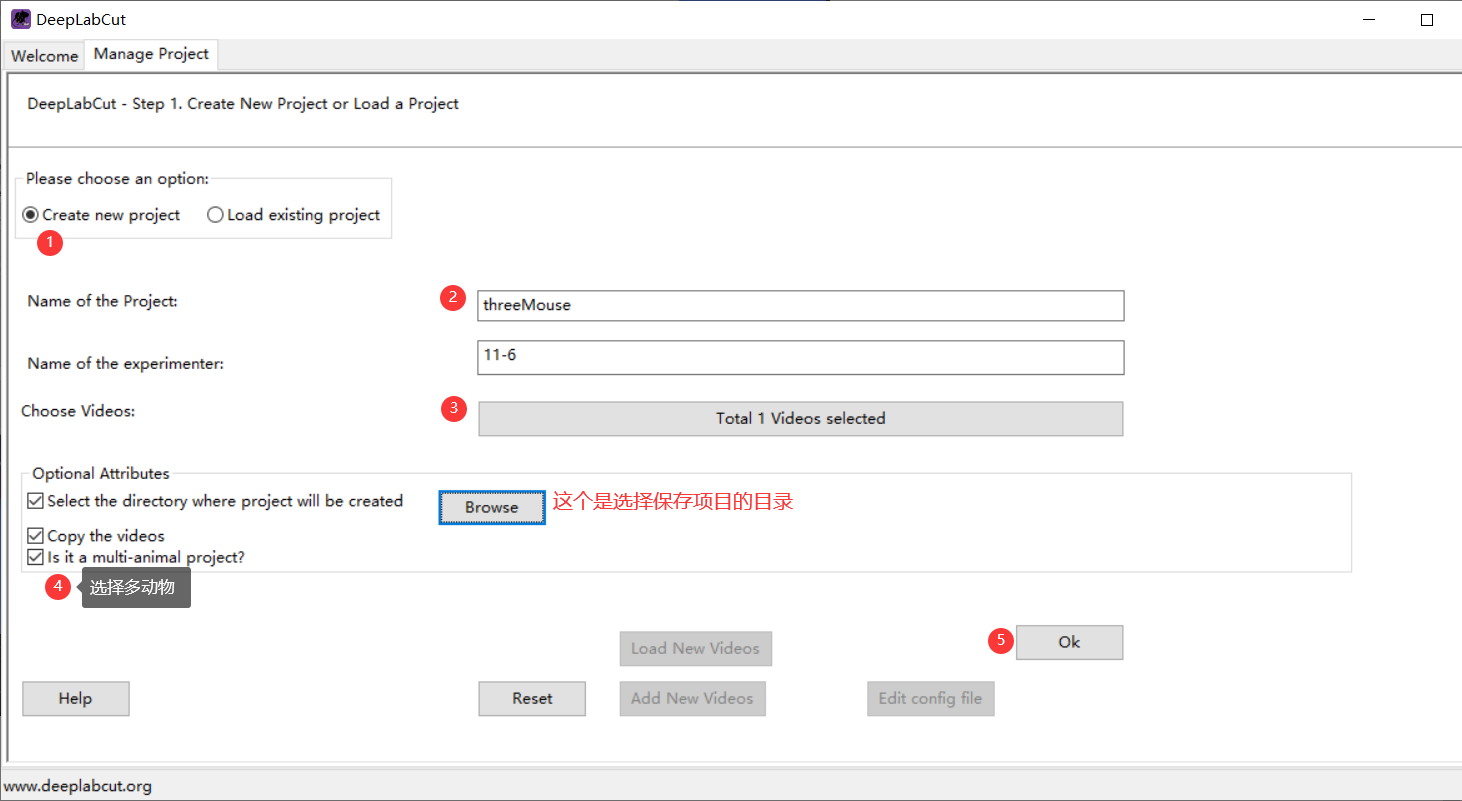Click the Optional Attributes group label
This screenshot has width=1462, height=801.
tap(101, 474)
